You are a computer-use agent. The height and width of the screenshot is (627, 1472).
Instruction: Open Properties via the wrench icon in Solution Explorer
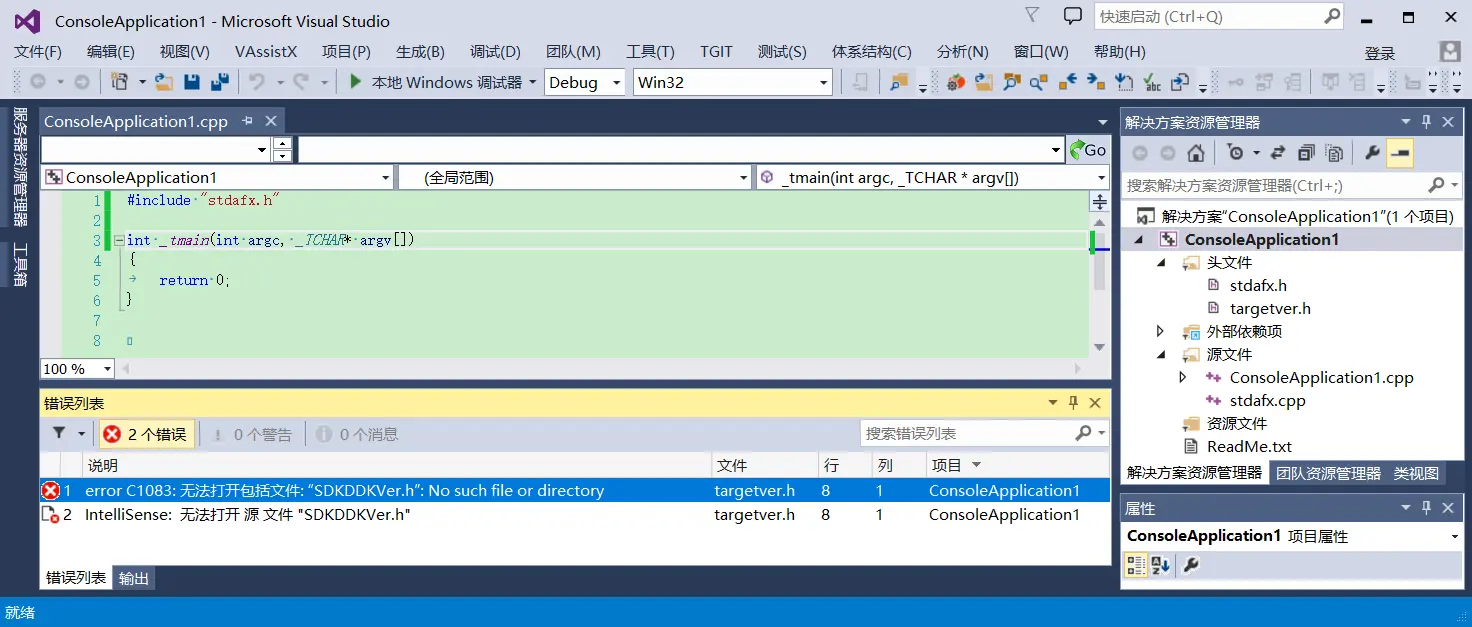click(x=1373, y=154)
